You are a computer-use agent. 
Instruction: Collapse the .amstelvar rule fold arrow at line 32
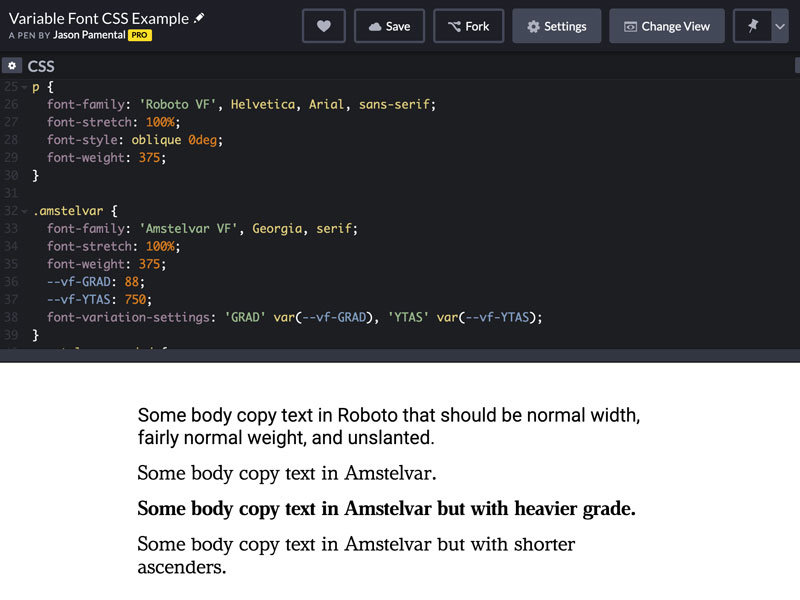point(27,213)
